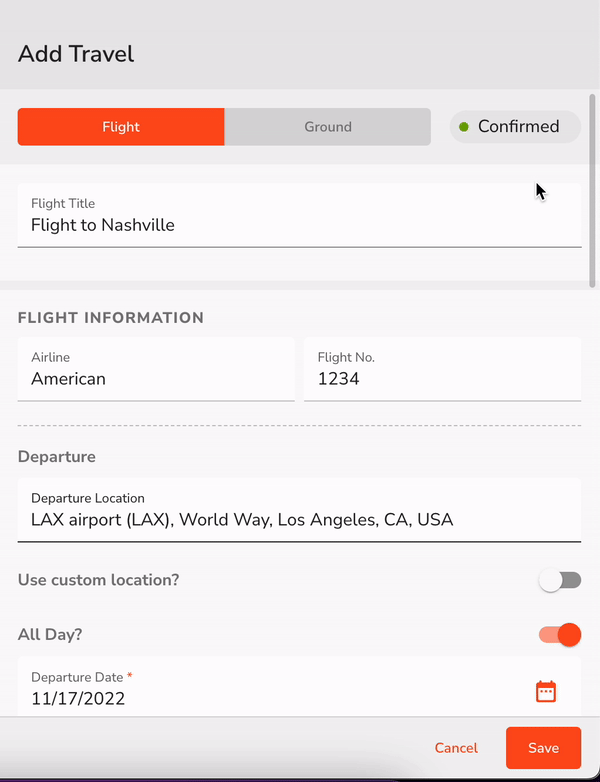Turn off the All Day switch
Image resolution: width=600 pixels, height=782 pixels.
(560, 635)
